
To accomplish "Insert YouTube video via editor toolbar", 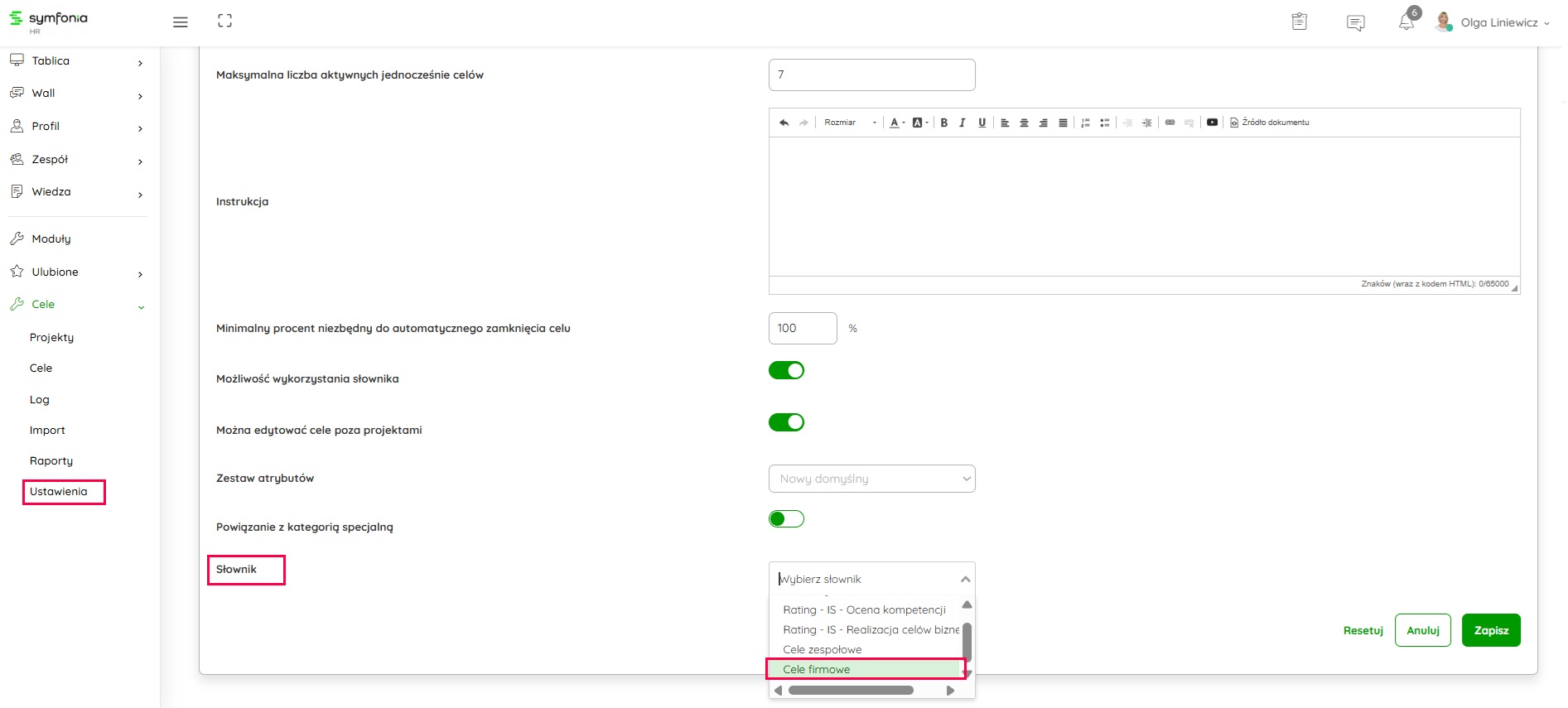I will click(1212, 123).
